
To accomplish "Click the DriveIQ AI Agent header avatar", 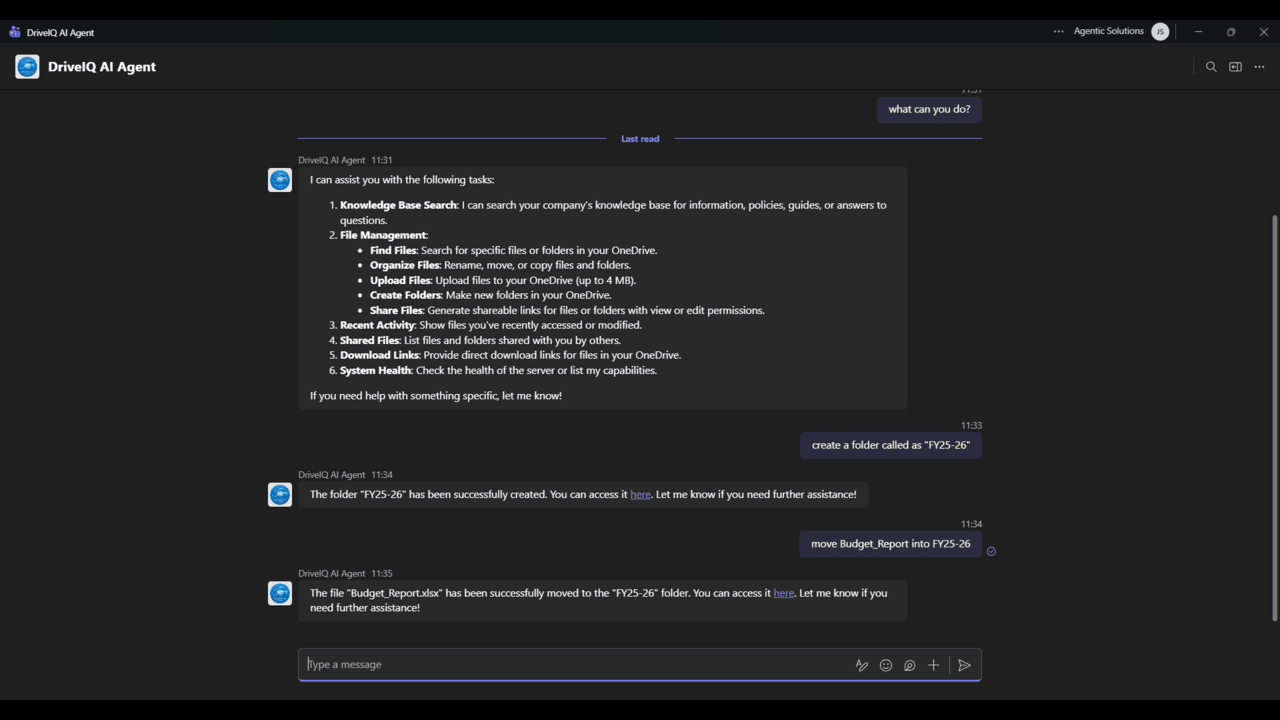I will (27, 67).
